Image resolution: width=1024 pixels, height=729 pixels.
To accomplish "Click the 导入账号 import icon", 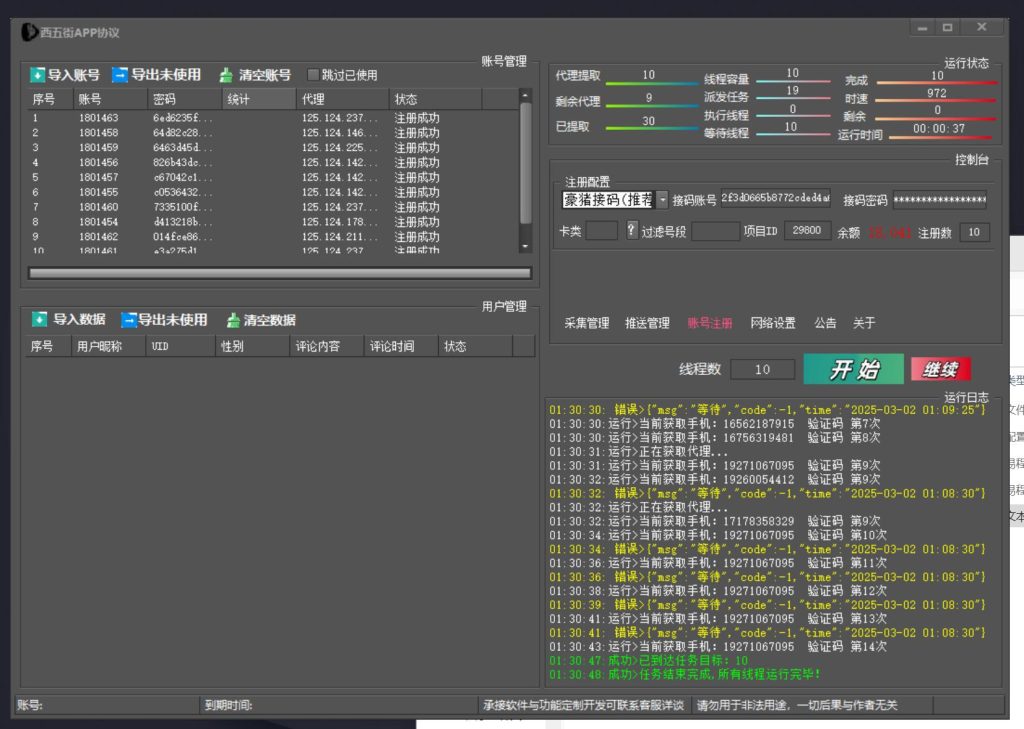I will tap(38, 75).
